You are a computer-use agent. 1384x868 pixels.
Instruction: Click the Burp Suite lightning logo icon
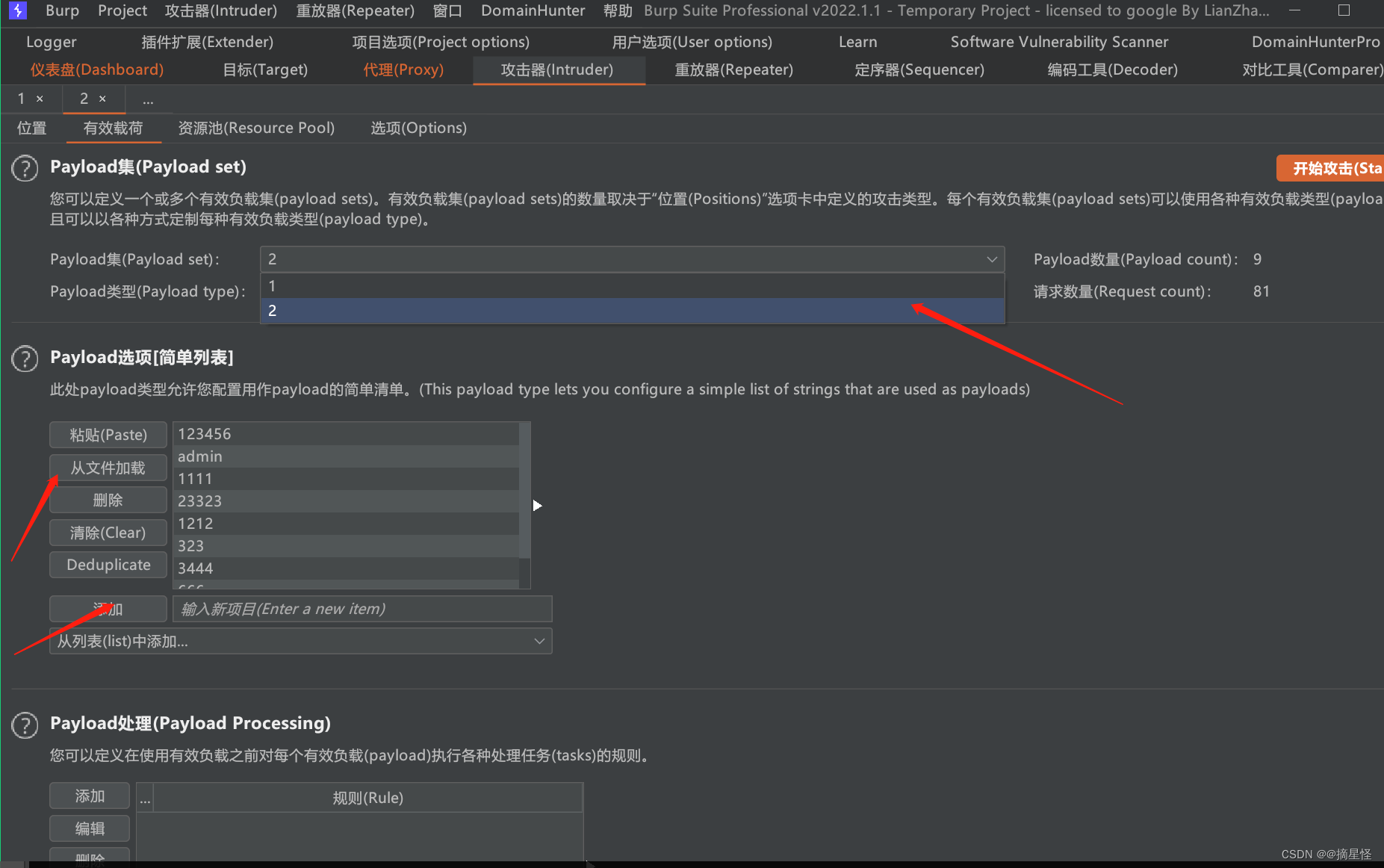(x=17, y=10)
